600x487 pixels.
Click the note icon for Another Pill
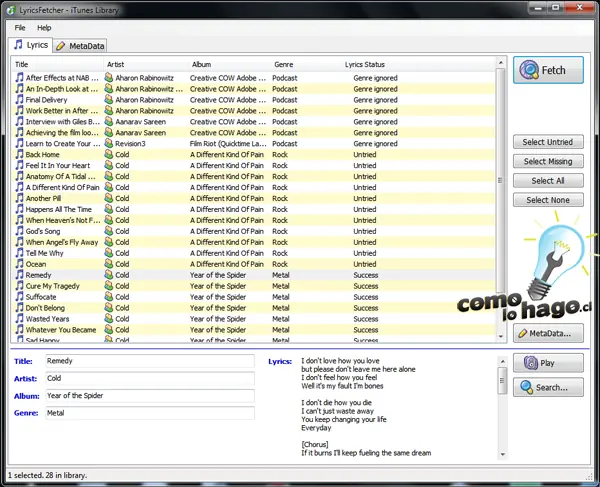19,198
